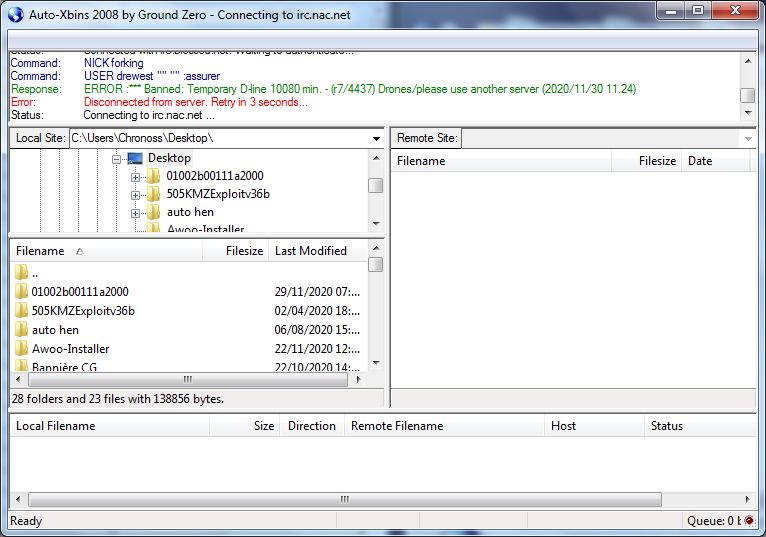Screen dimensions: 766x537
Task: Click the Direction queue column header
Action: (312, 426)
